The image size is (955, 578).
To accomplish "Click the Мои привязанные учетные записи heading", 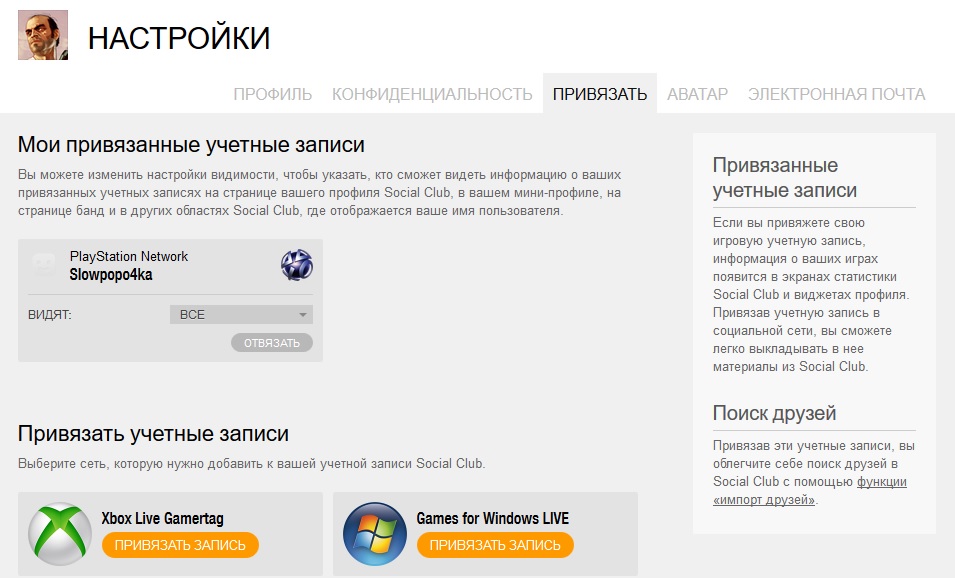I will pyautogui.click(x=191, y=145).
